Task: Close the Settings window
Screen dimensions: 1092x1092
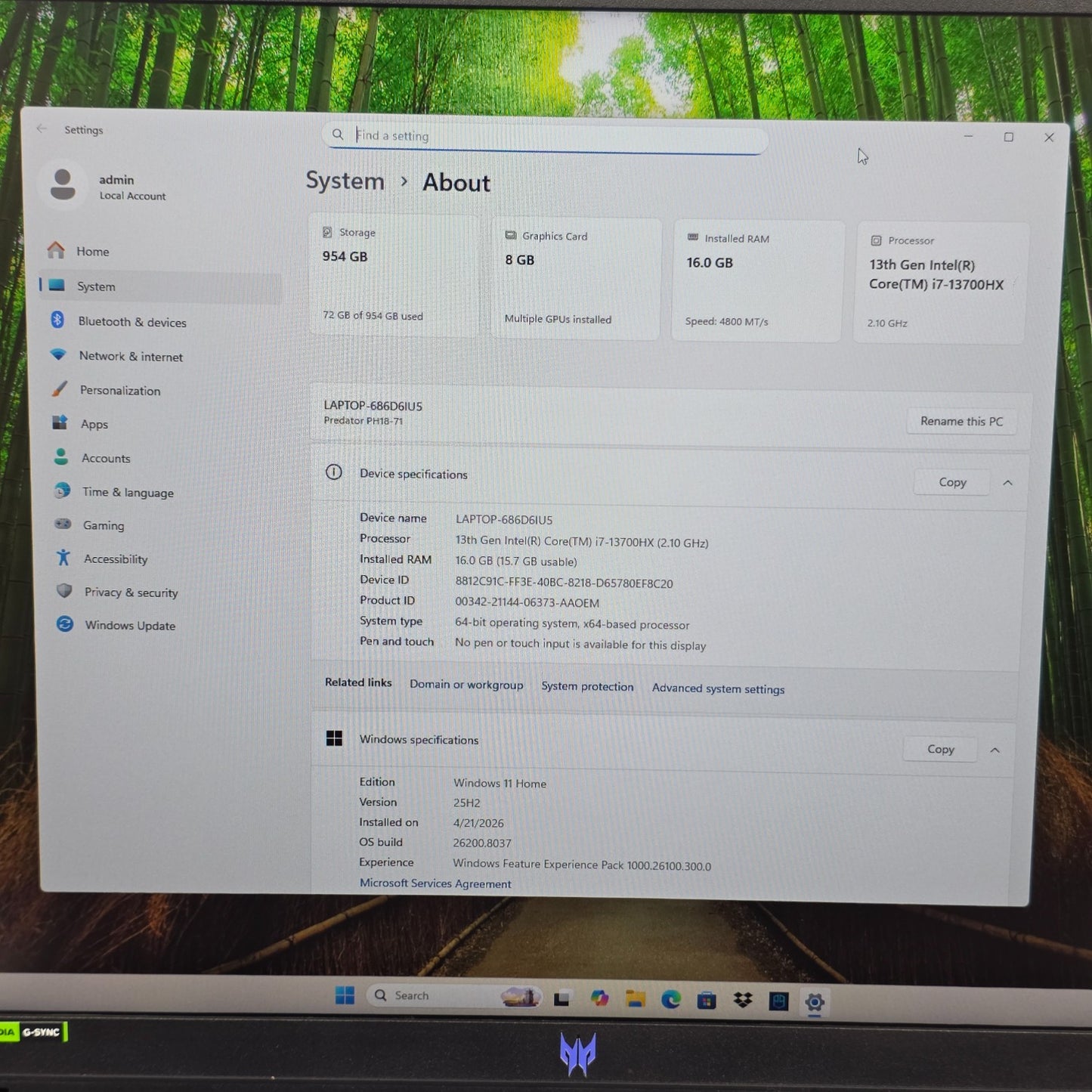Action: pos(1049,138)
